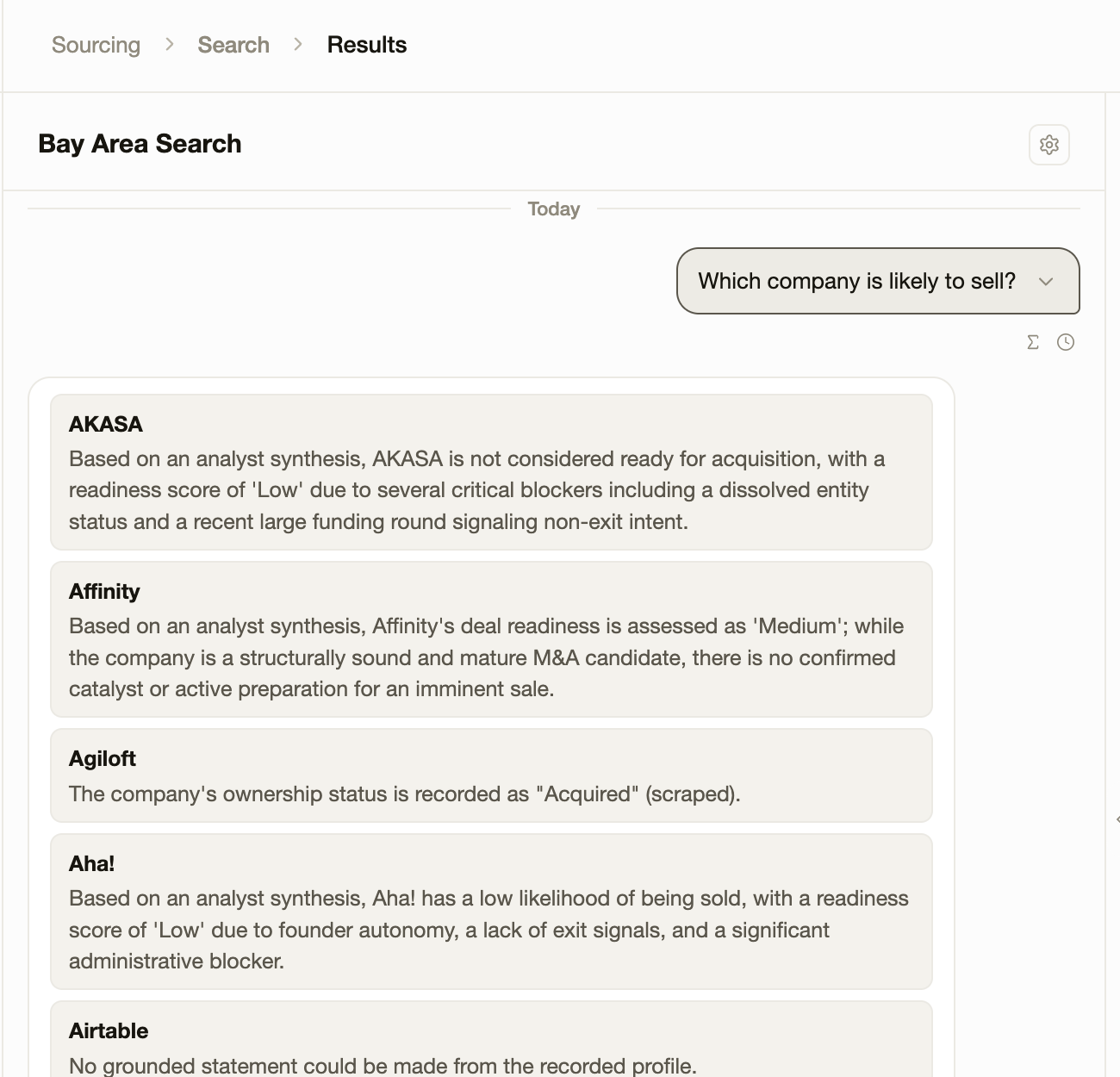Image resolution: width=1120 pixels, height=1077 pixels.
Task: Open settings gear for Bay Area Search
Action: coord(1048,145)
